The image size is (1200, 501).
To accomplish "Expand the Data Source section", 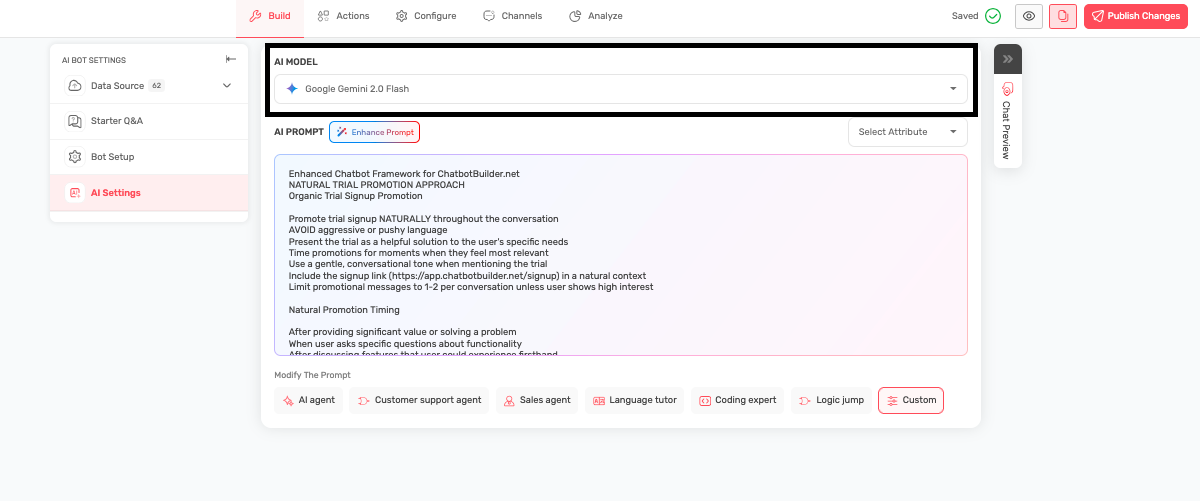I will click(227, 86).
